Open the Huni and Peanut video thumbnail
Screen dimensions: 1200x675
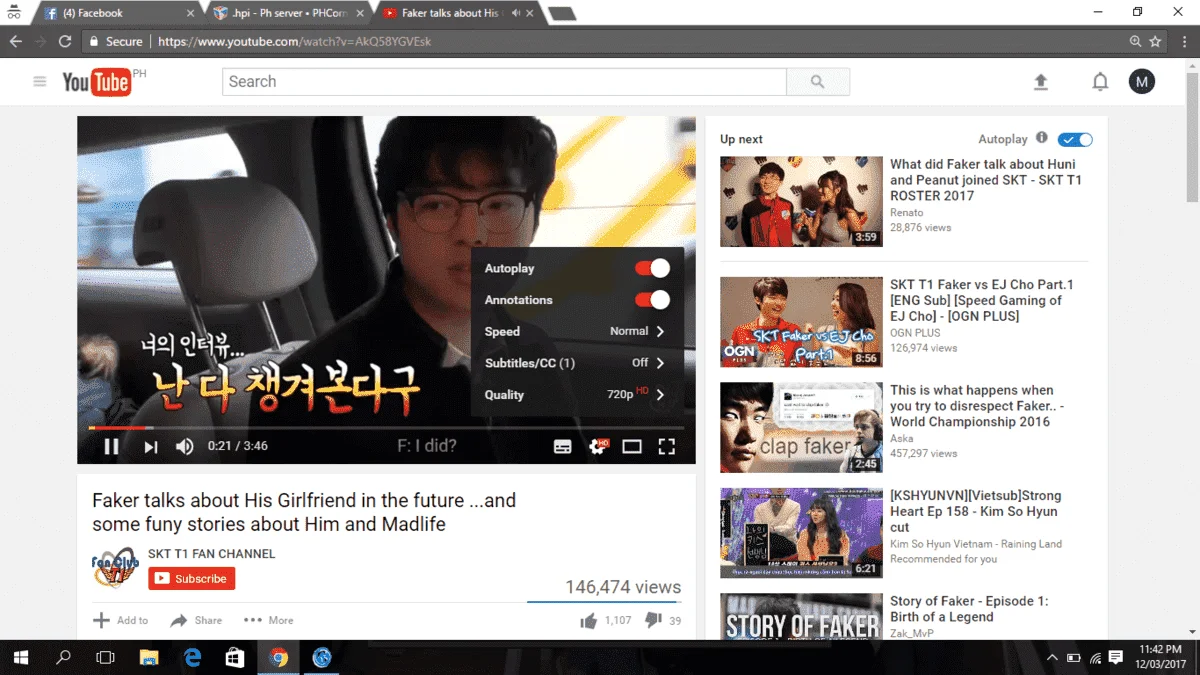(x=801, y=201)
